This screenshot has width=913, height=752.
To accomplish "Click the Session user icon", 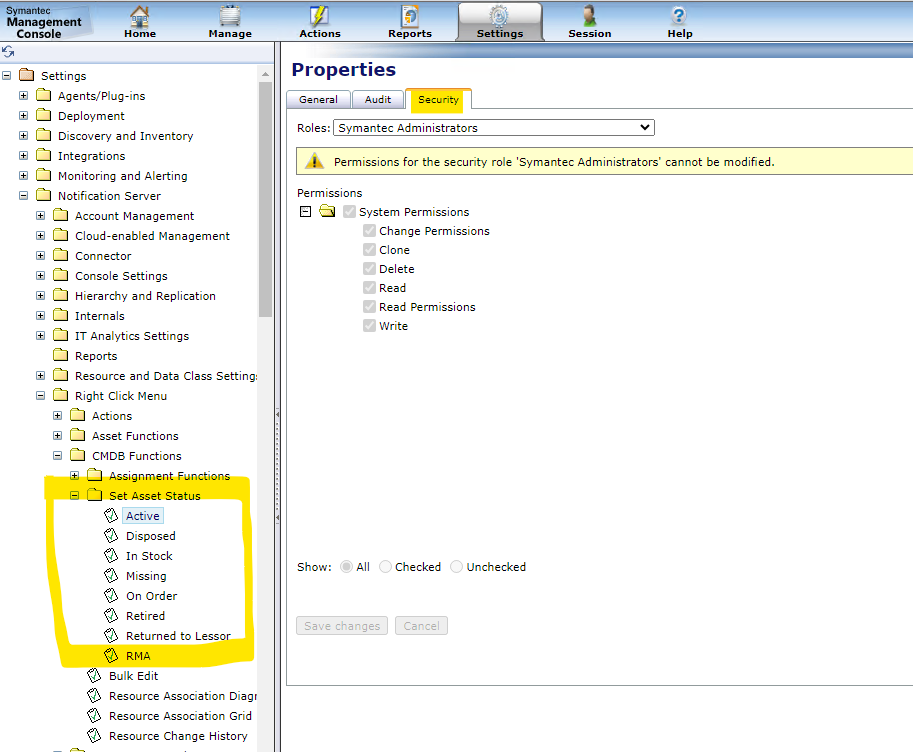I will pos(589,16).
